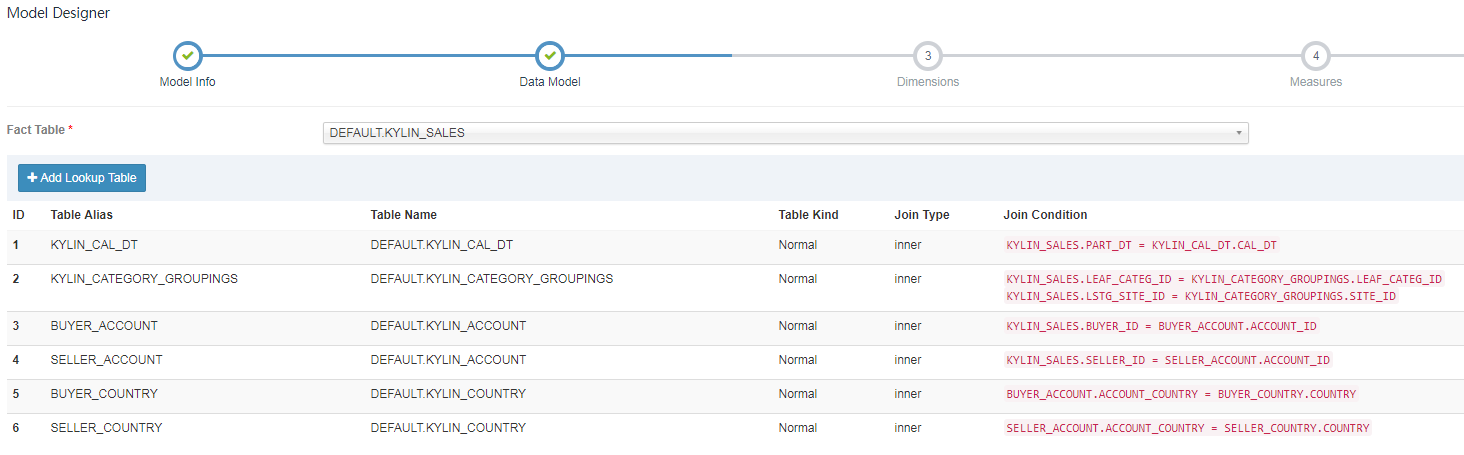
Task: Select the Model Info step label
Action: pos(187,82)
